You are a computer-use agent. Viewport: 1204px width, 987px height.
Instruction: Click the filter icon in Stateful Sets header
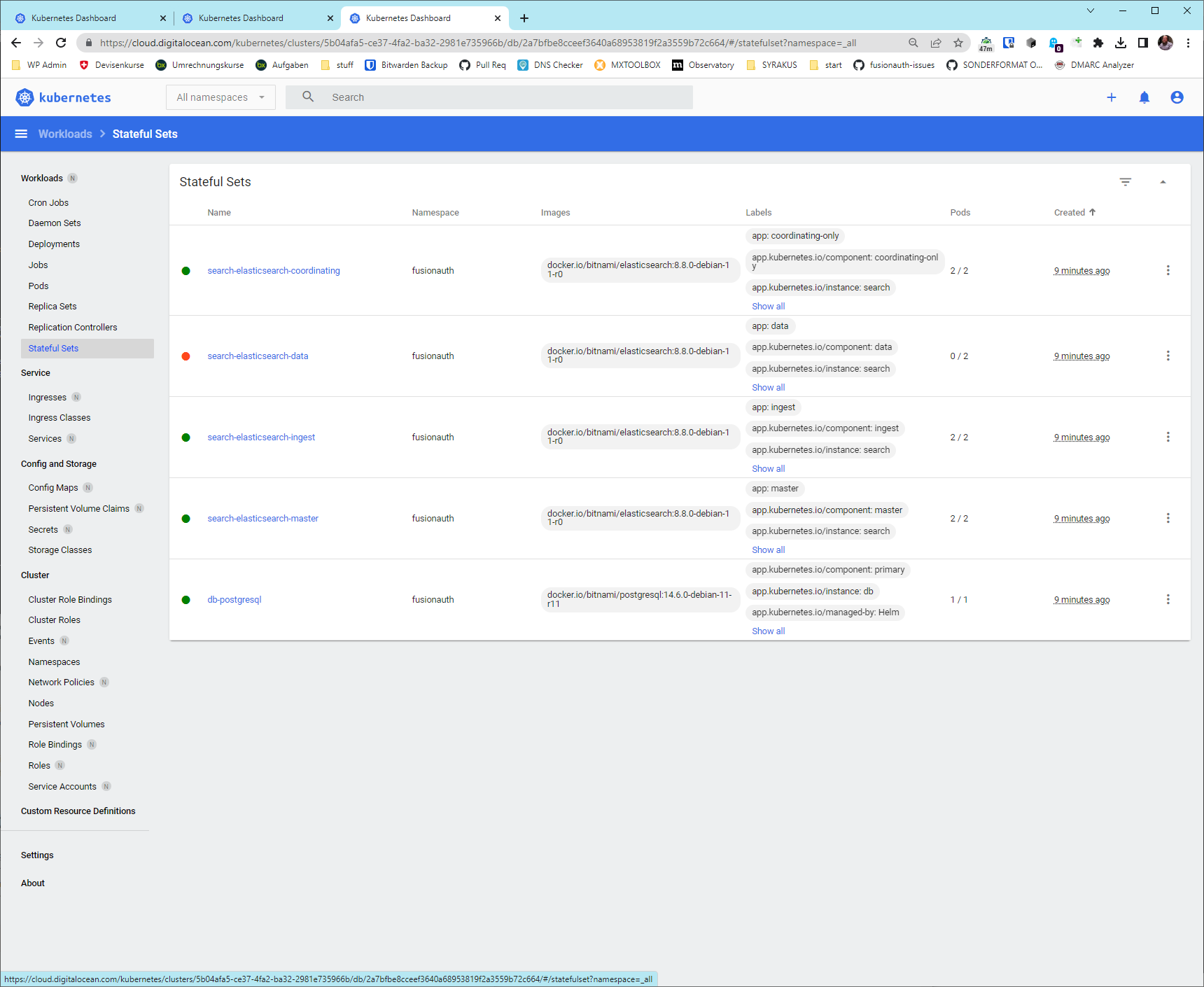pos(1125,181)
